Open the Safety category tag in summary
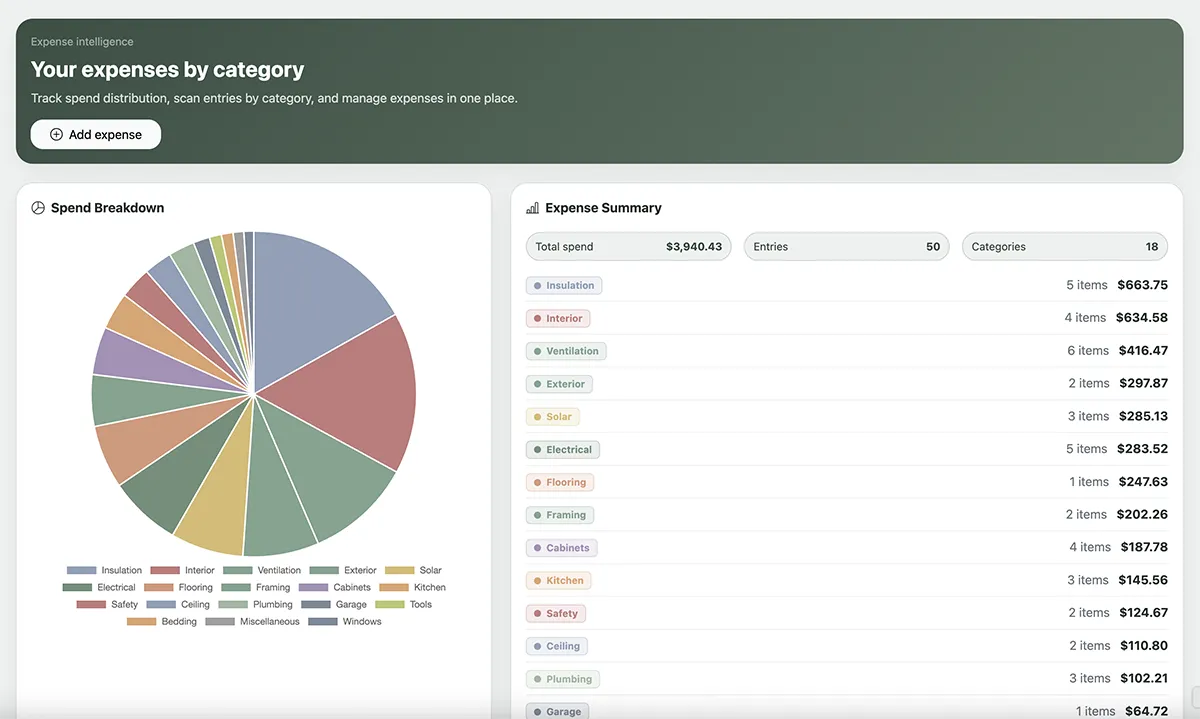 [556, 614]
